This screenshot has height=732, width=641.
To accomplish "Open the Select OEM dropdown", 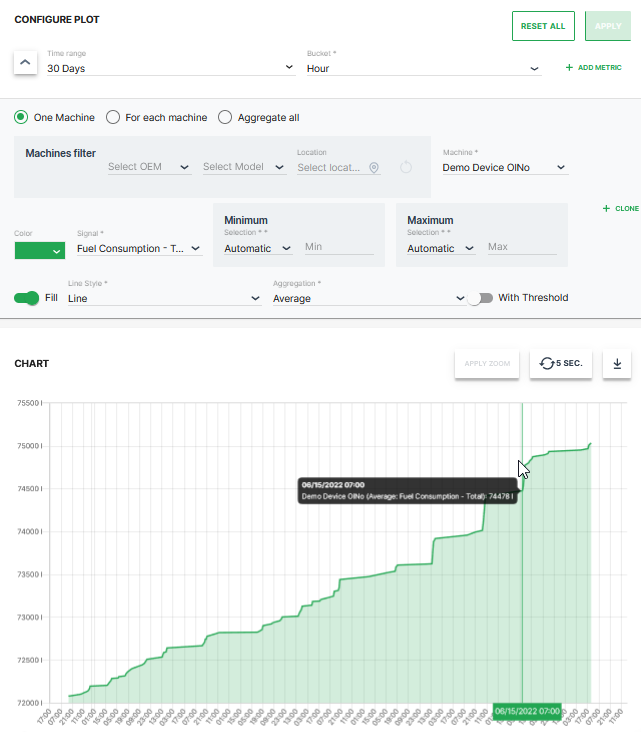I will point(148,167).
